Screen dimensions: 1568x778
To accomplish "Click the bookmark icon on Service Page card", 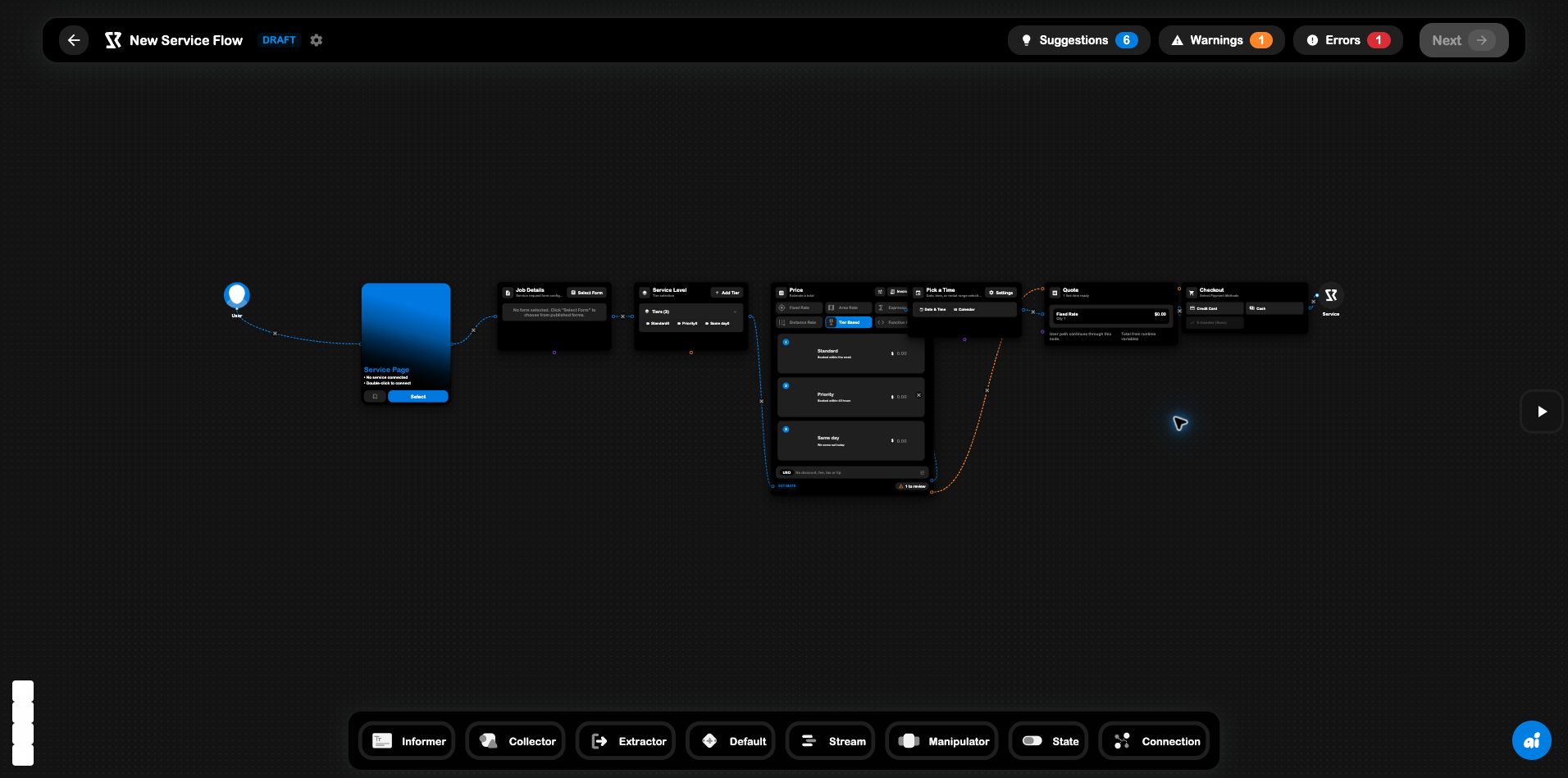I will [x=375, y=397].
